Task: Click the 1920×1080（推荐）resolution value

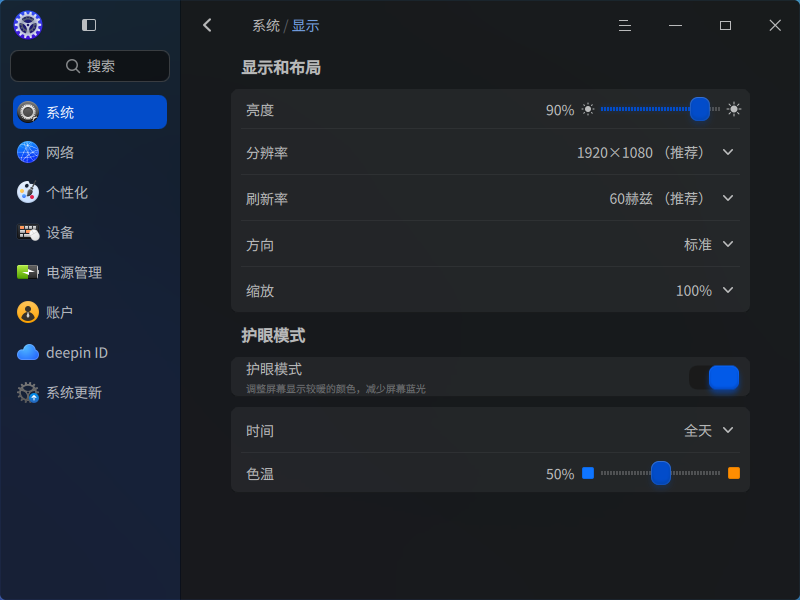Action: (x=641, y=153)
